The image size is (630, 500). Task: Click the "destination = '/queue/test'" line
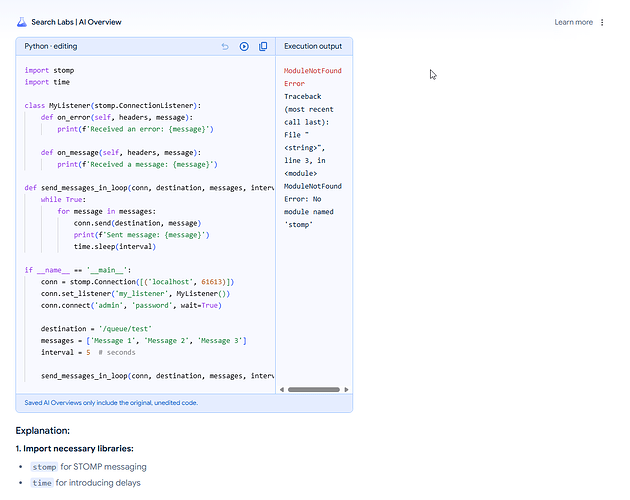(x=96, y=329)
